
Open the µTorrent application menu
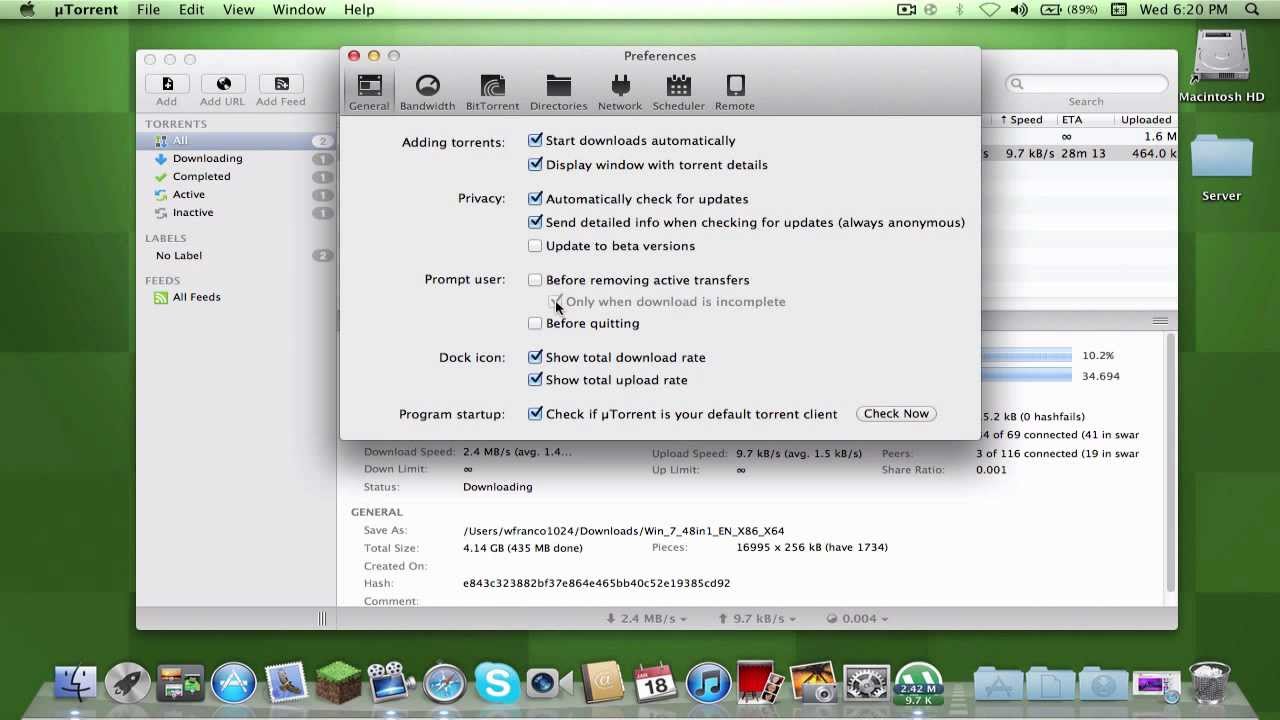(x=86, y=10)
